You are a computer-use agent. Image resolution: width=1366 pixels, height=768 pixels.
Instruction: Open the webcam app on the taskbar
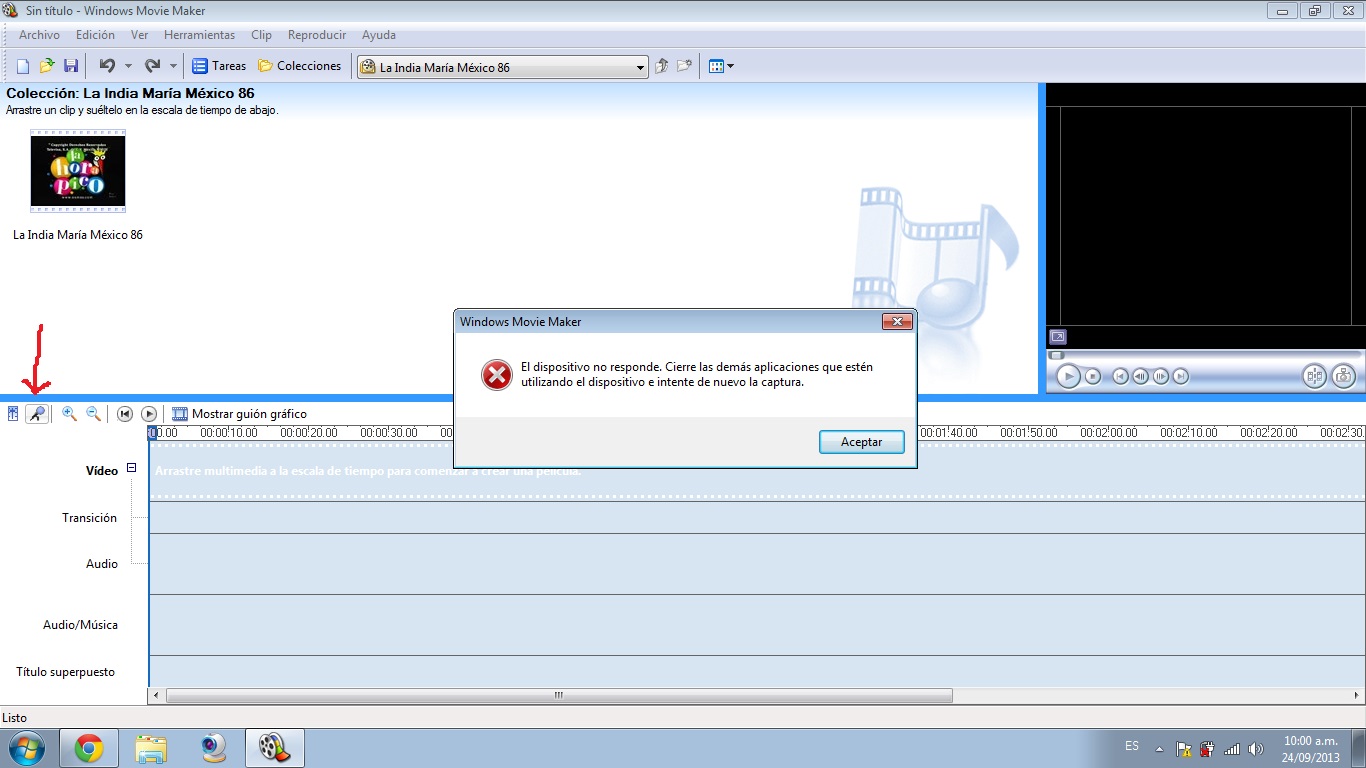click(213, 748)
